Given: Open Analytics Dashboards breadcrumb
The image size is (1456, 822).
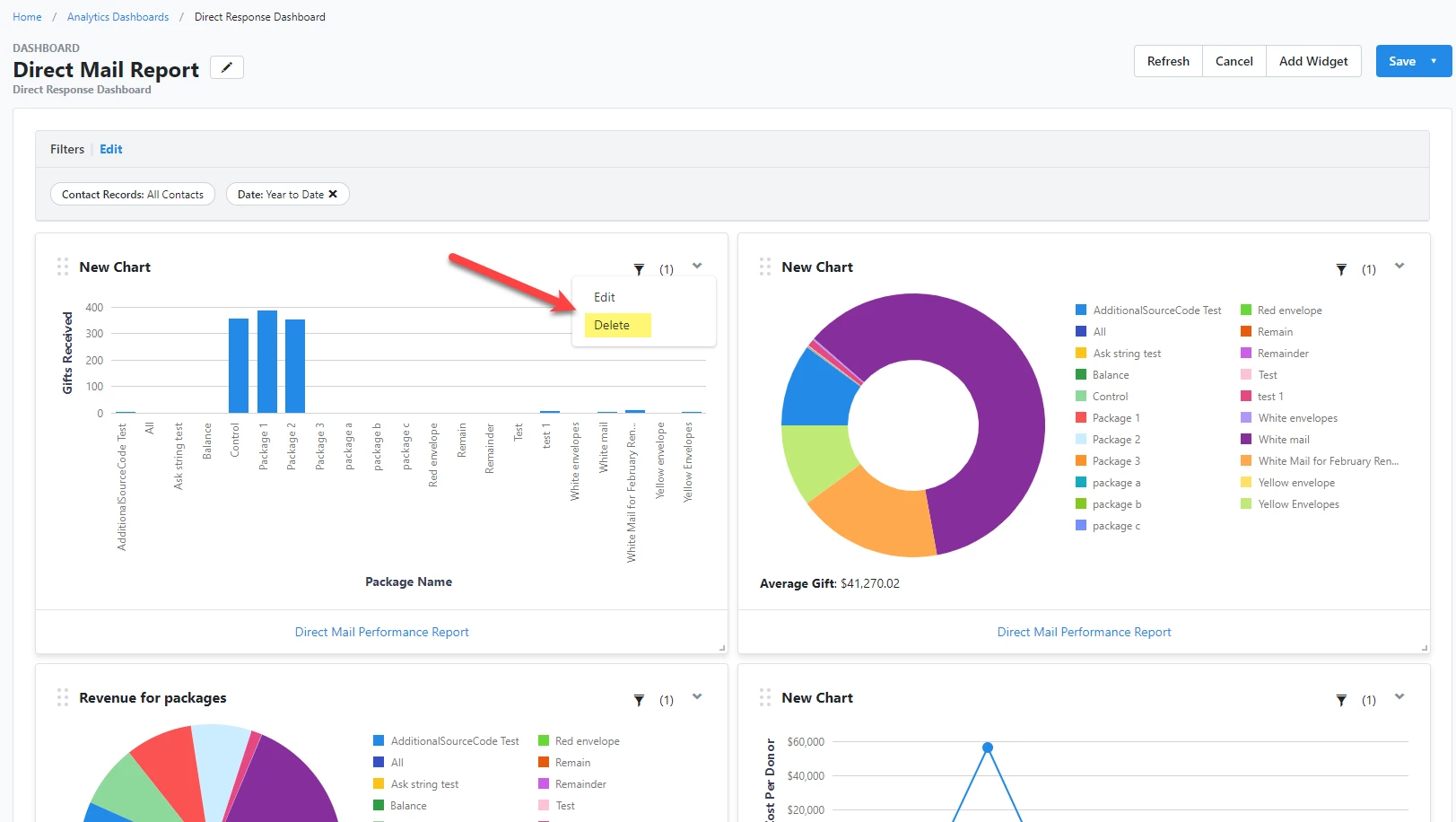Looking at the screenshot, I should click(x=118, y=17).
